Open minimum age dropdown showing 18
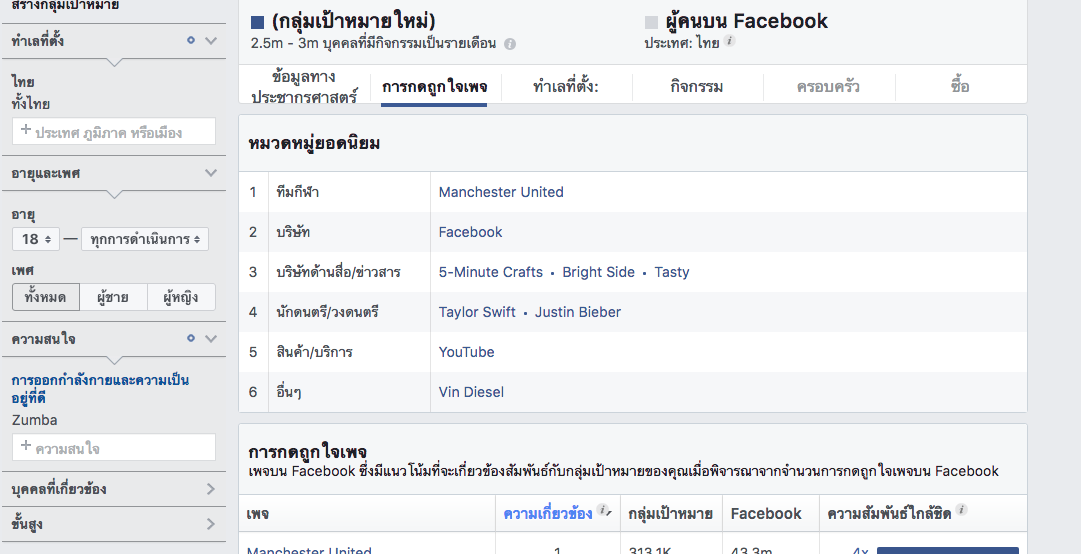 pyautogui.click(x=36, y=239)
